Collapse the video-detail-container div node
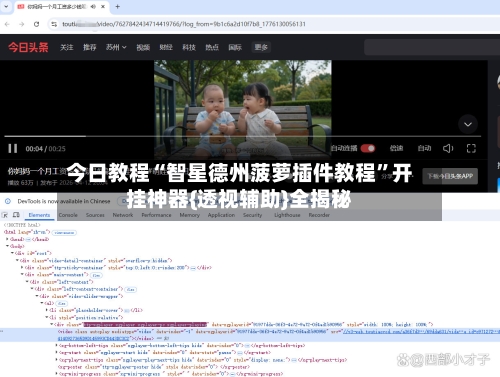This screenshot has height=377, width=500. click(17, 260)
